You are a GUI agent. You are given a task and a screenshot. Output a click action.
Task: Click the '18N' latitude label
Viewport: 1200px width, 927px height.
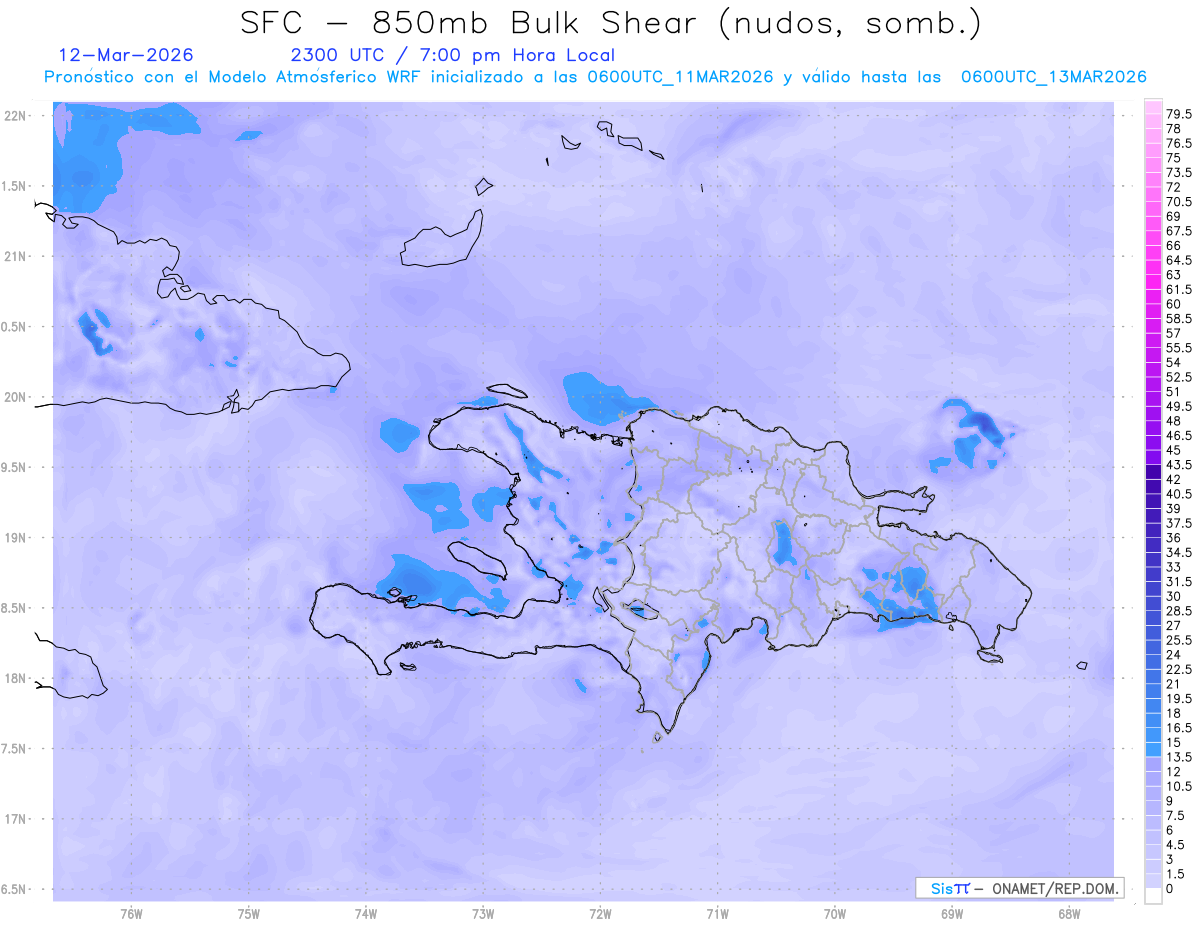click(17, 679)
